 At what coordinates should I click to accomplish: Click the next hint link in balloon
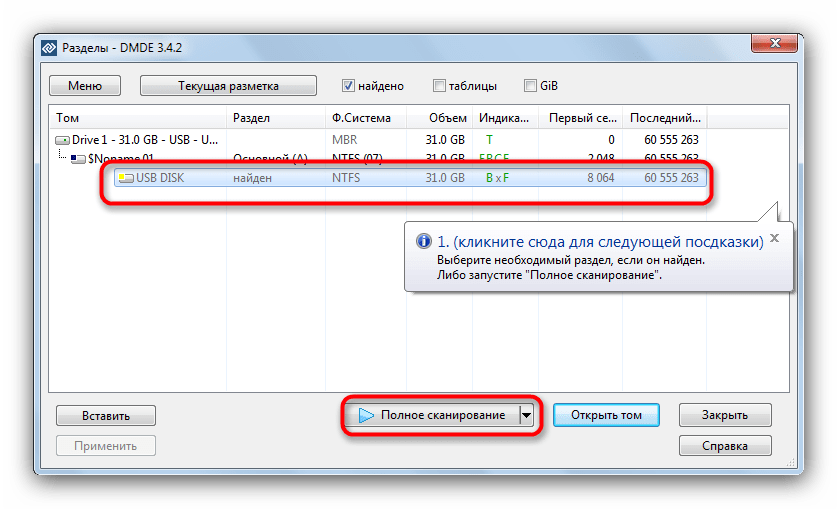[x=600, y=242]
